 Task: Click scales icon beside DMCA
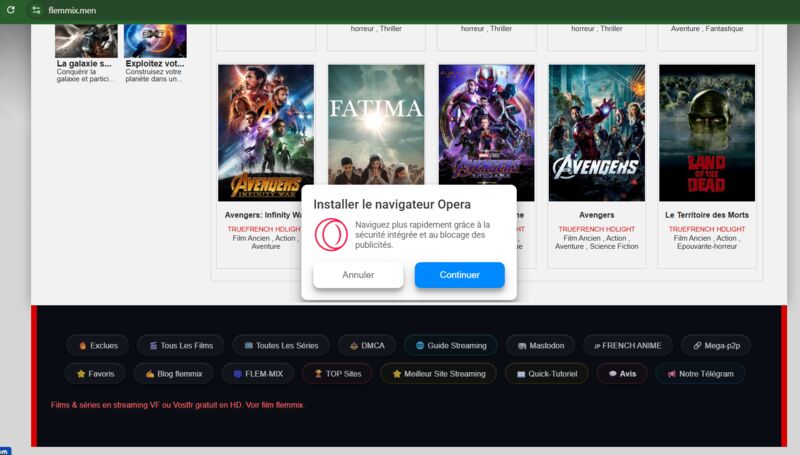(354, 345)
